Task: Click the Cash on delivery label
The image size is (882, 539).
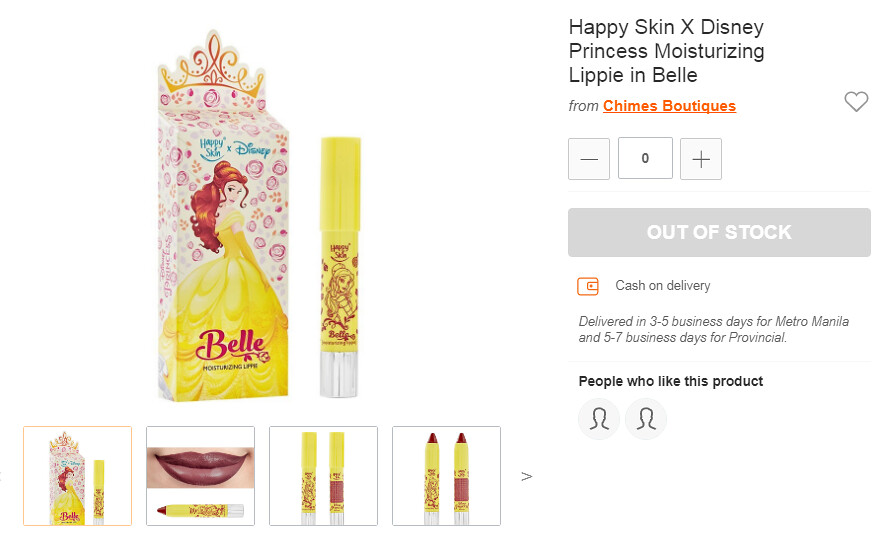Action: click(x=662, y=286)
